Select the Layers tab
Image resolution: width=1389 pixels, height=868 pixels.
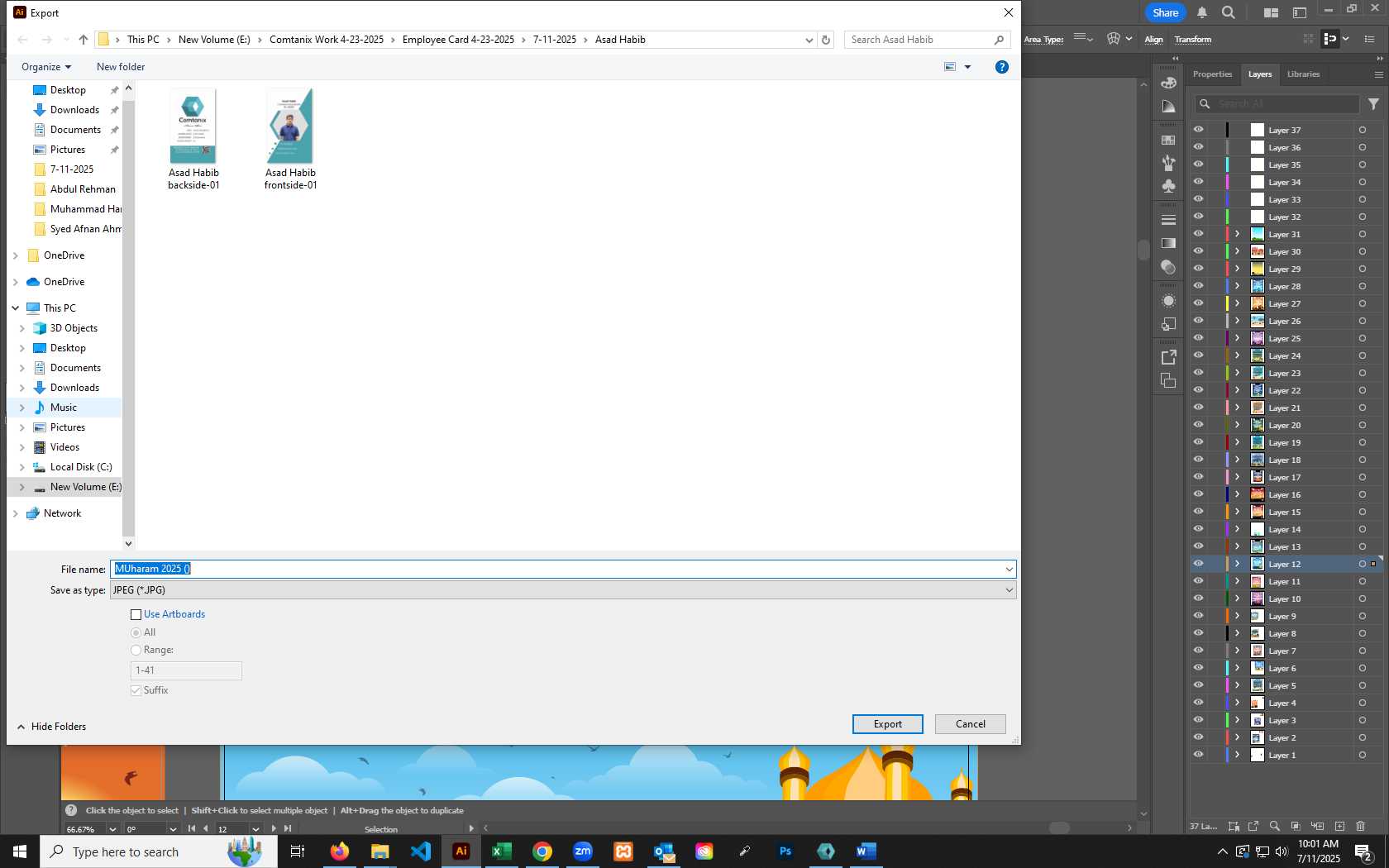tap(1259, 74)
